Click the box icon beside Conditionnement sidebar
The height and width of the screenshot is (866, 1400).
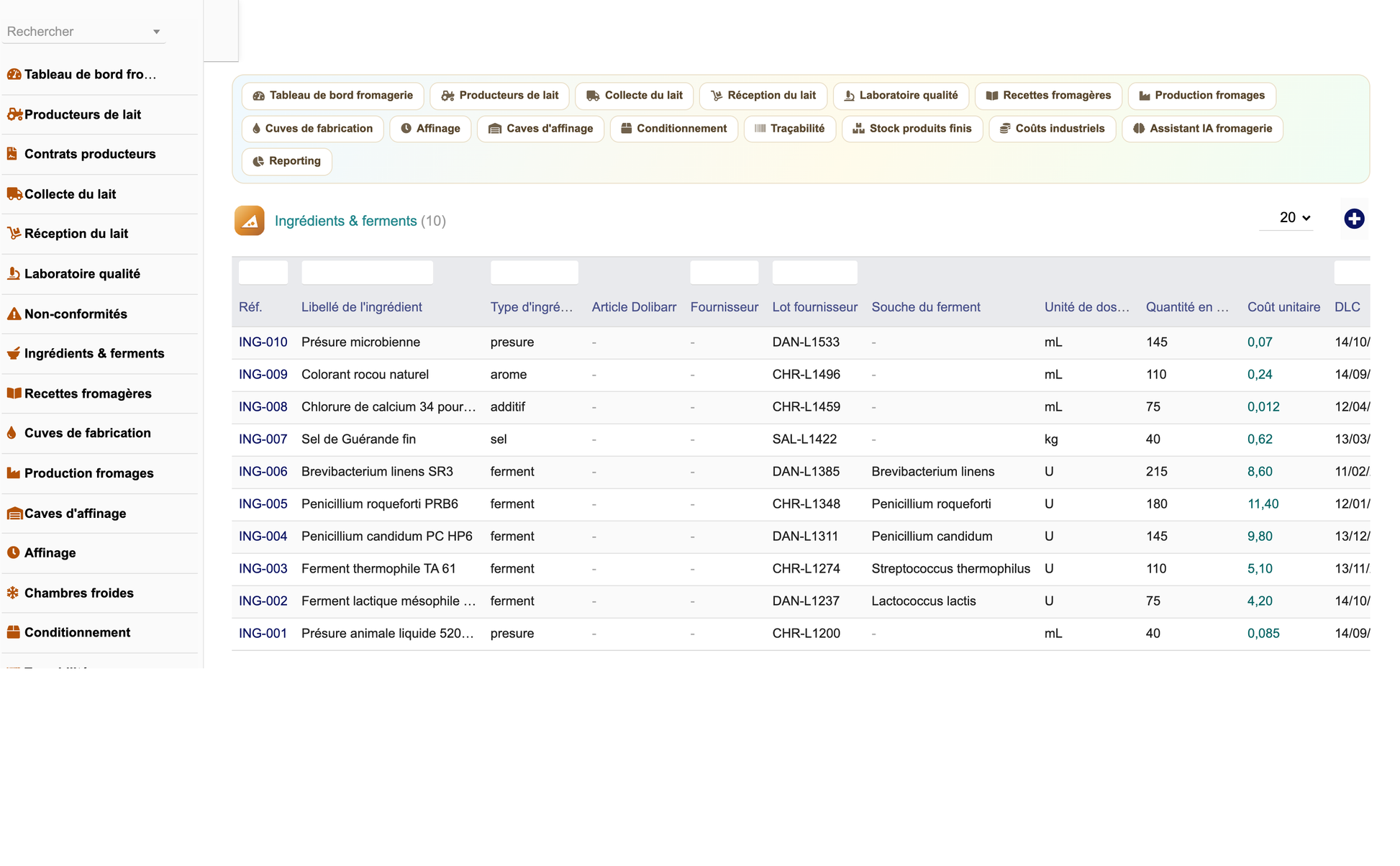13,633
